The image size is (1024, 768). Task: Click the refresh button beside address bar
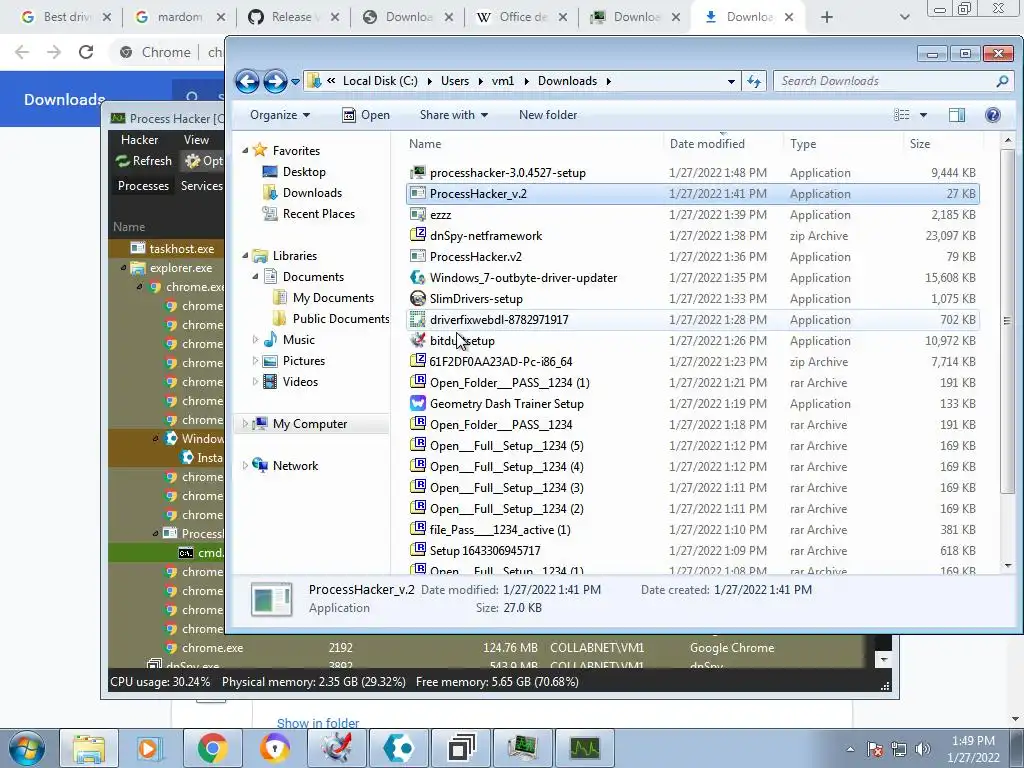click(754, 81)
